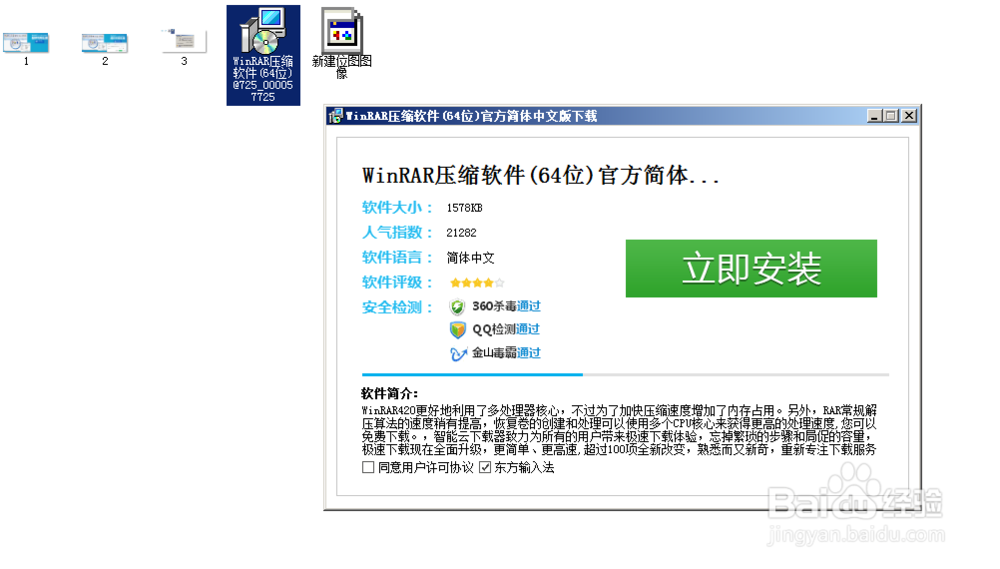Close the WinRAR download window
Screen dimensions: 1000x569
[909, 115]
